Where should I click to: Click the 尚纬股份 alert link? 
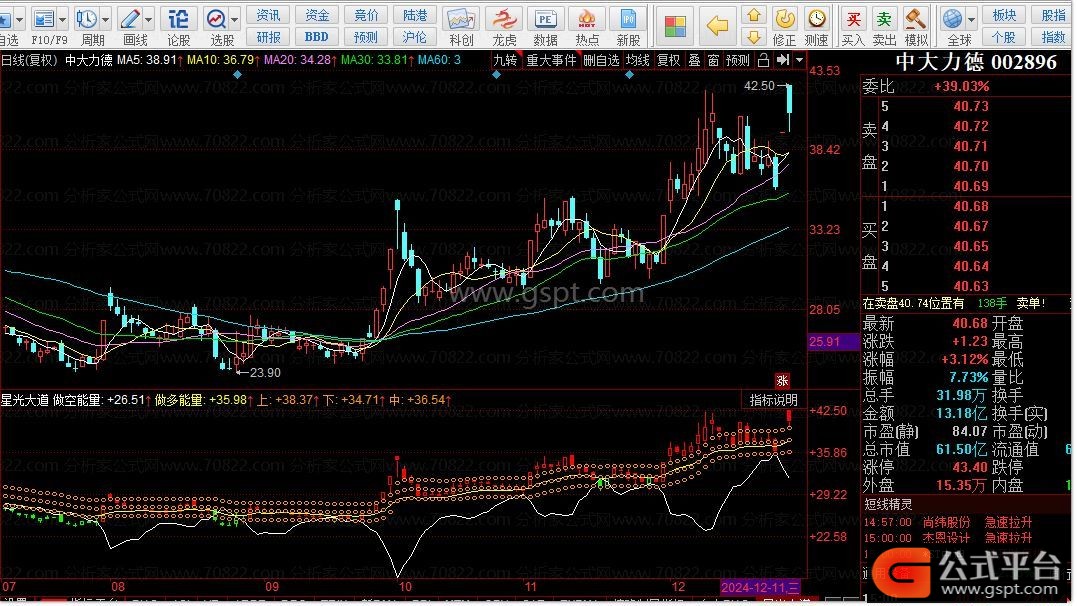tap(946, 522)
